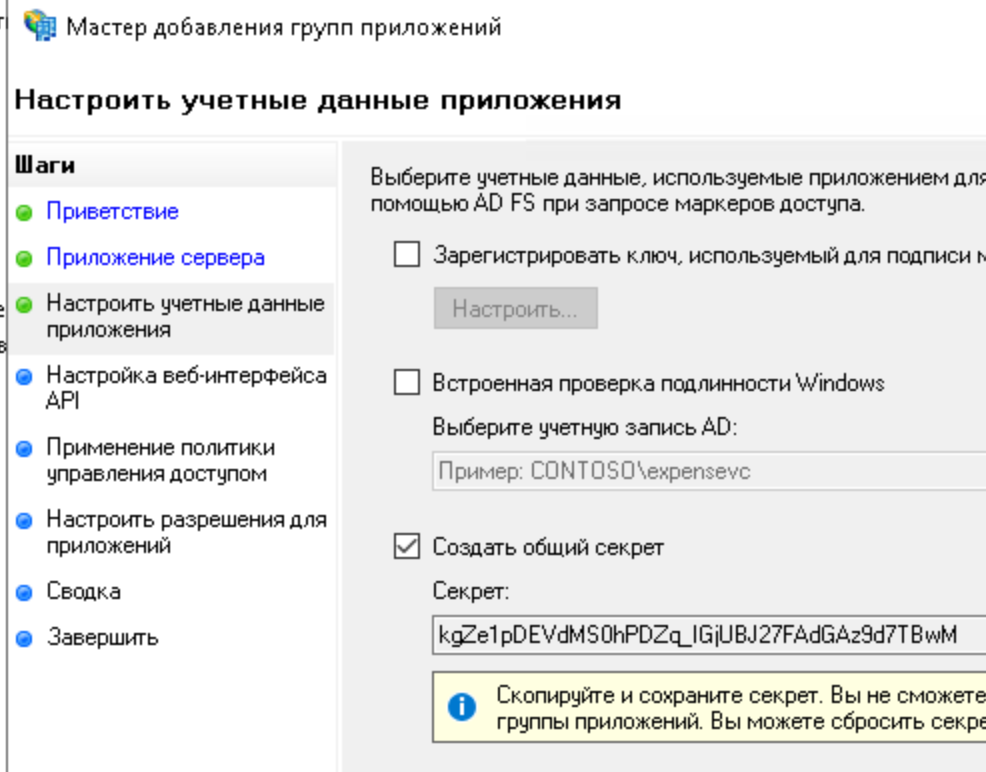Click blue bullet beside Сводка step
986x772 pixels.
pyautogui.click(x=25, y=593)
